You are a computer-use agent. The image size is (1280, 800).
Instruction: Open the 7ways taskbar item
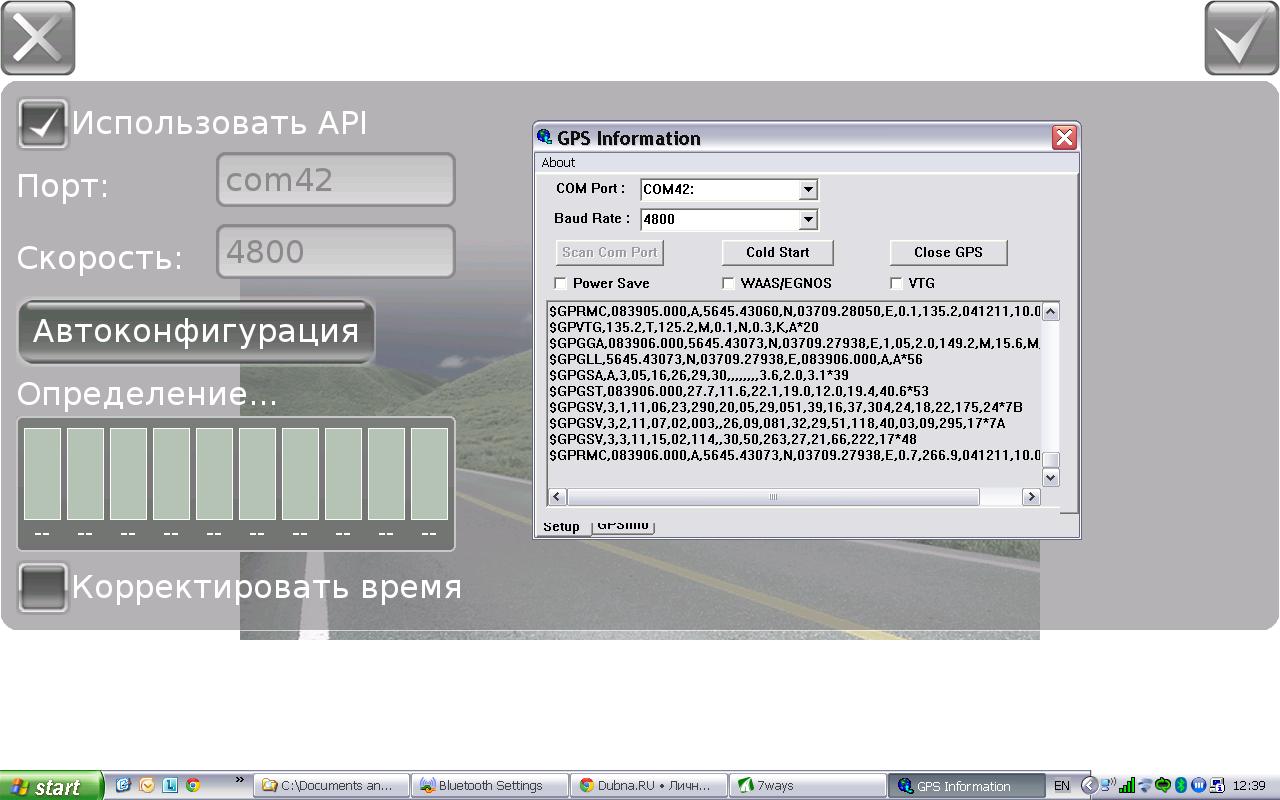[807, 786]
